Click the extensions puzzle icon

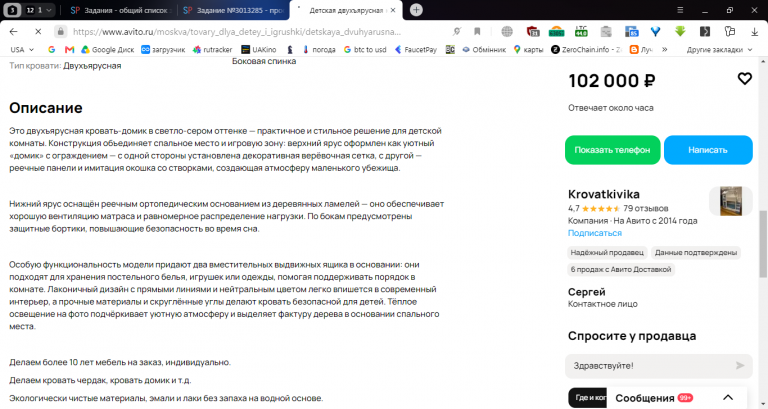[x=730, y=32]
